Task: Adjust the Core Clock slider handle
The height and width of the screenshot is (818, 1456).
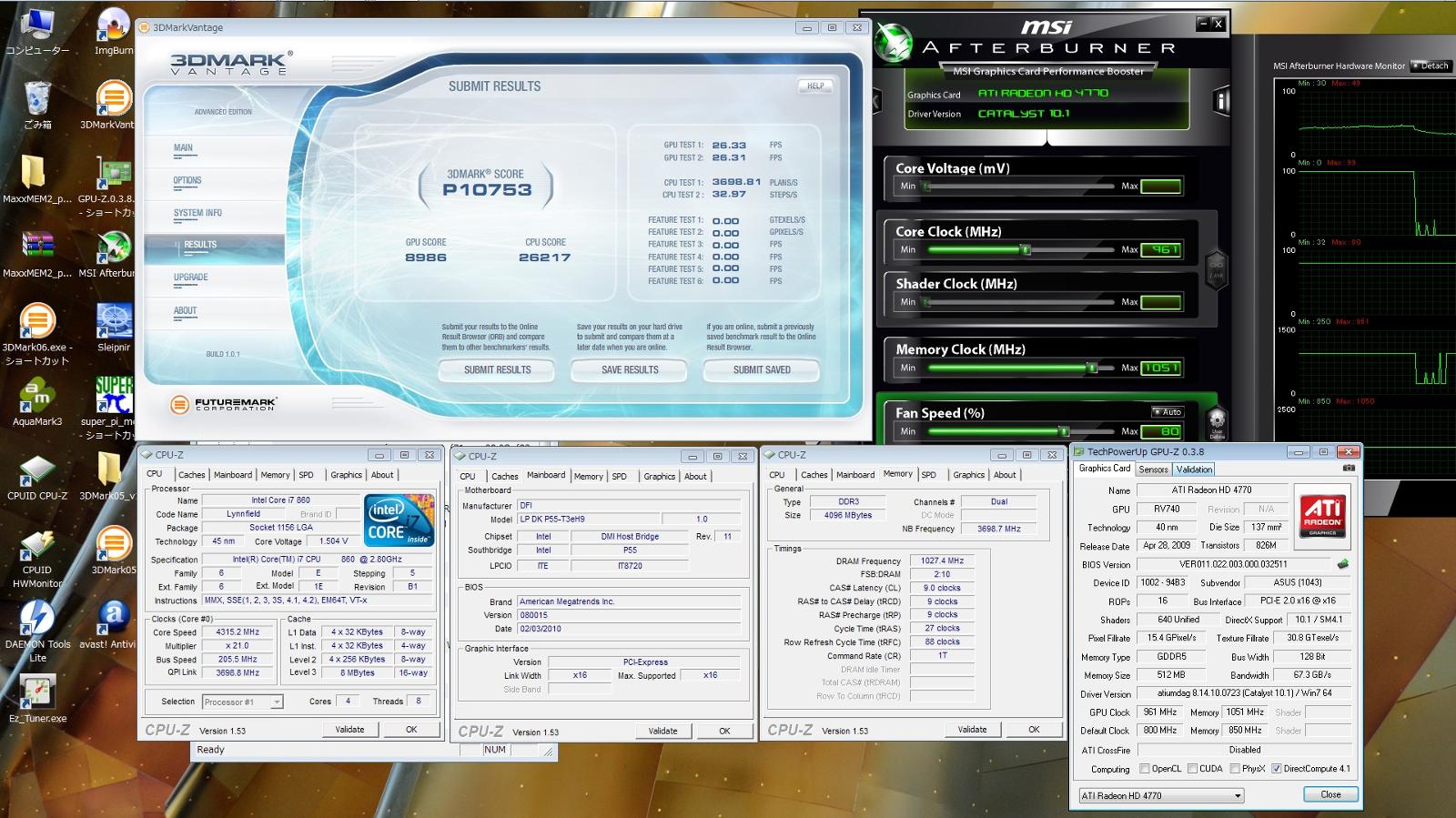Action: [x=1026, y=249]
